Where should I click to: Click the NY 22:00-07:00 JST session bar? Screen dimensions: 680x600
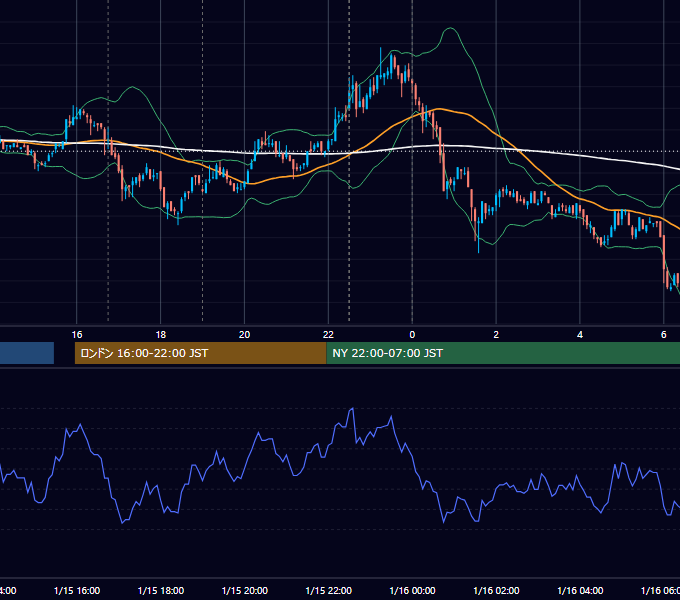coord(503,353)
